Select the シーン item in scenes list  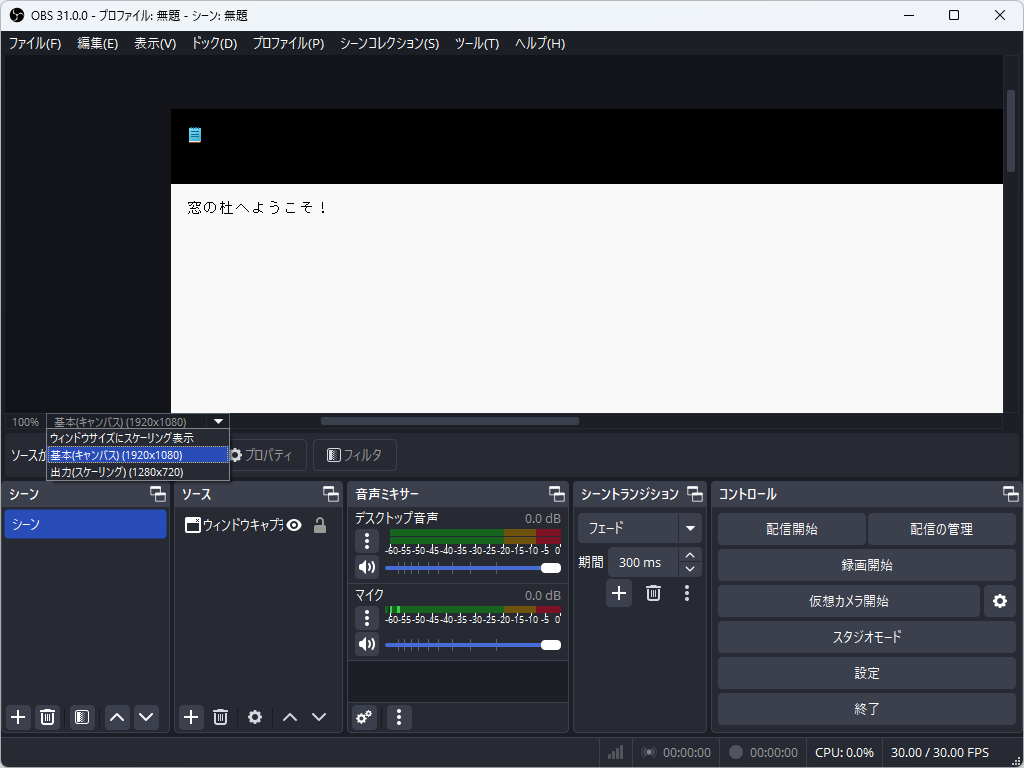tap(86, 524)
